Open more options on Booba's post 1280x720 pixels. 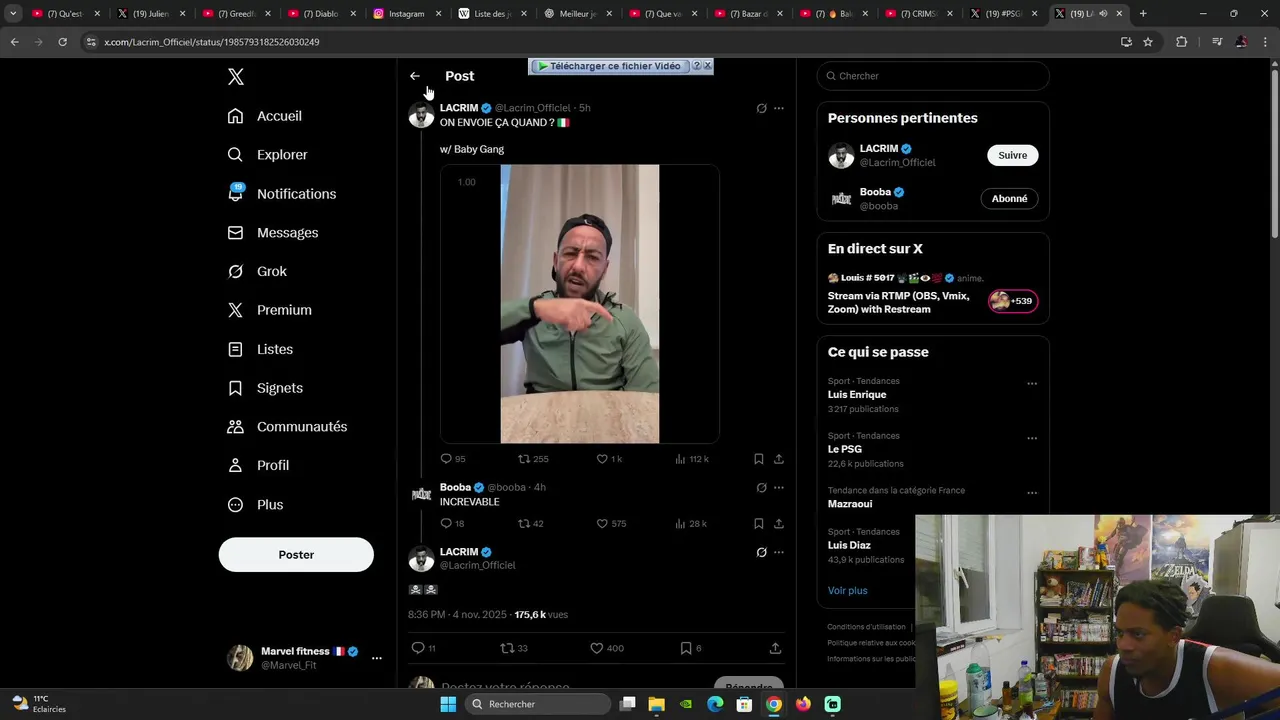(779, 488)
